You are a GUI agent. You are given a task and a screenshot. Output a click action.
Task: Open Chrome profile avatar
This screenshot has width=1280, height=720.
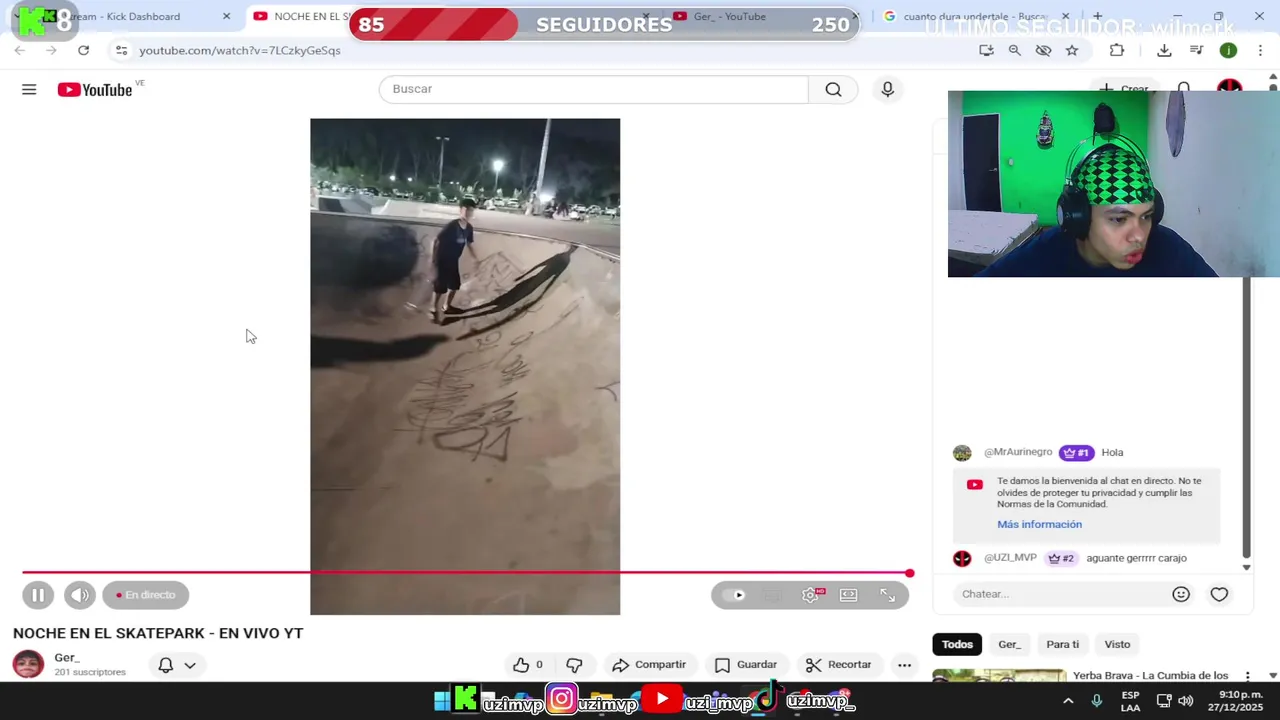point(1228,50)
